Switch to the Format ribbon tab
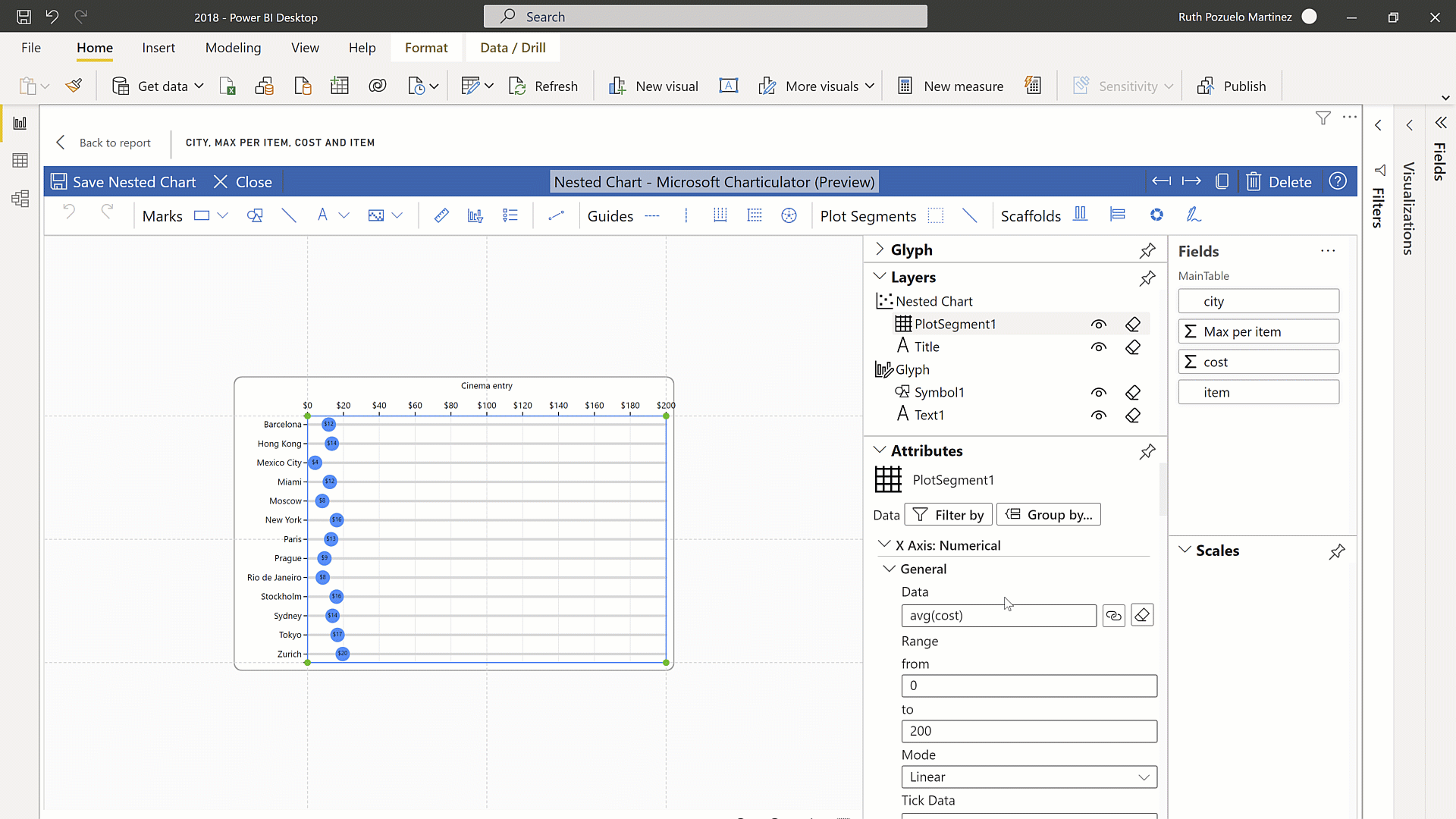This screenshot has height=819, width=1456. coord(426,47)
